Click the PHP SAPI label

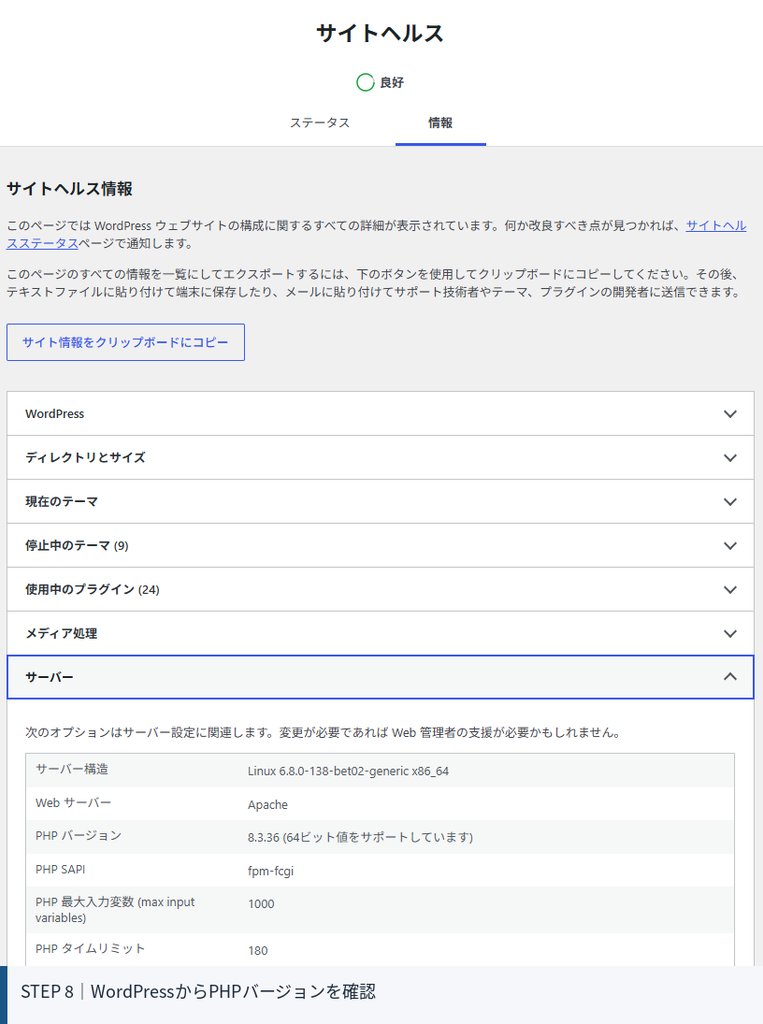(x=60, y=869)
